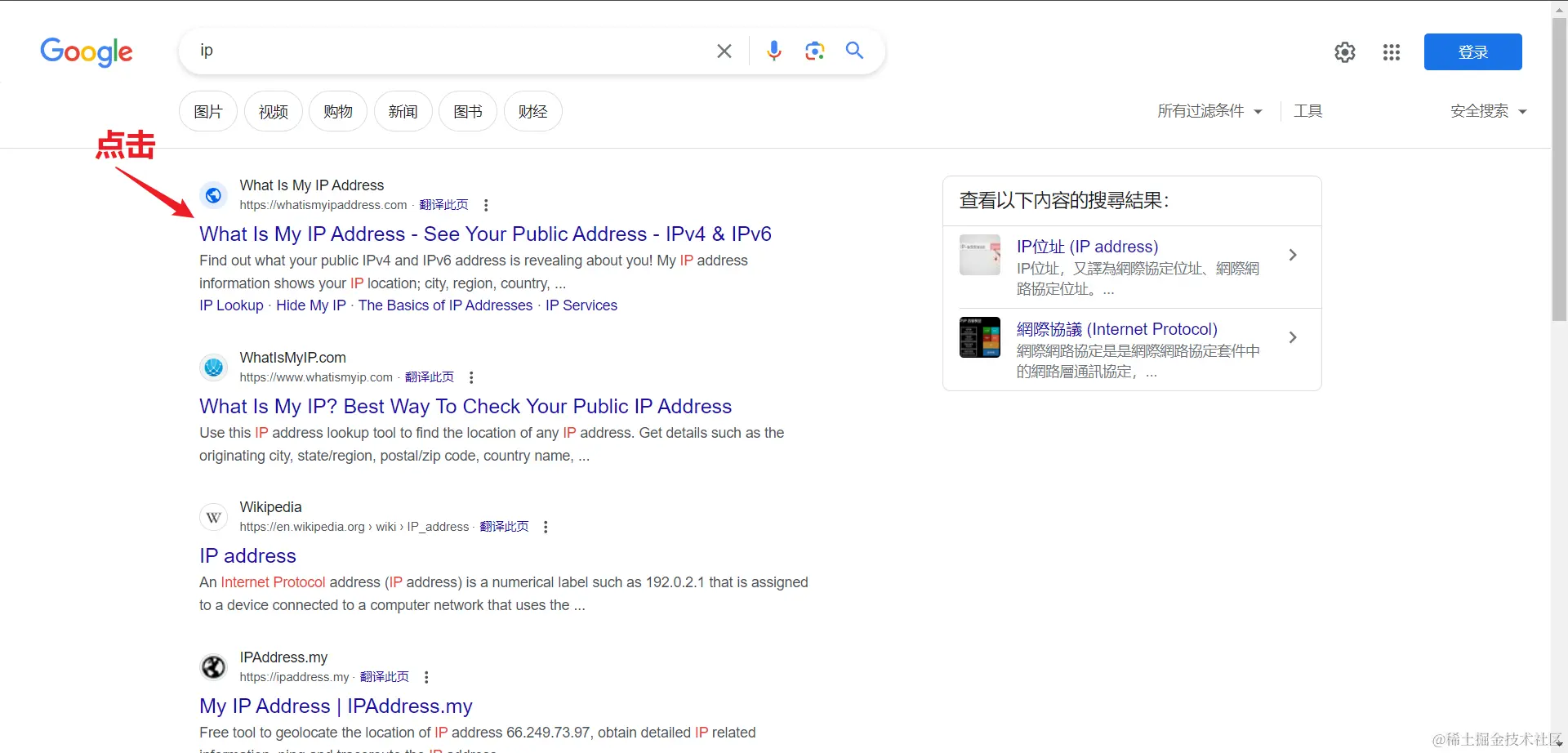1568x753 pixels.
Task: Open The Basics of IP Addresses sitelink
Action: (x=445, y=305)
